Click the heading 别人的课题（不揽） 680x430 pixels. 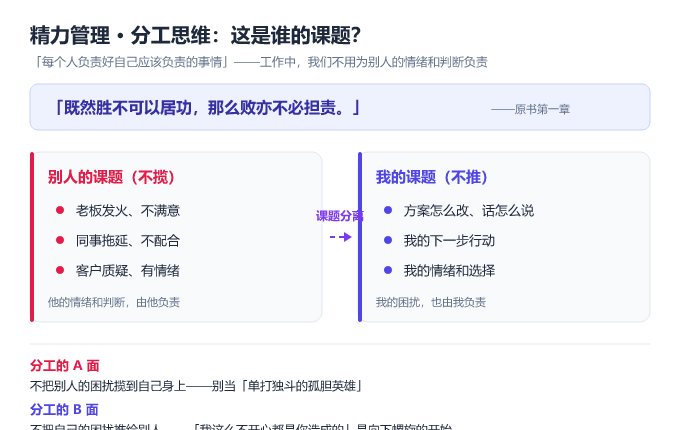tap(111, 177)
